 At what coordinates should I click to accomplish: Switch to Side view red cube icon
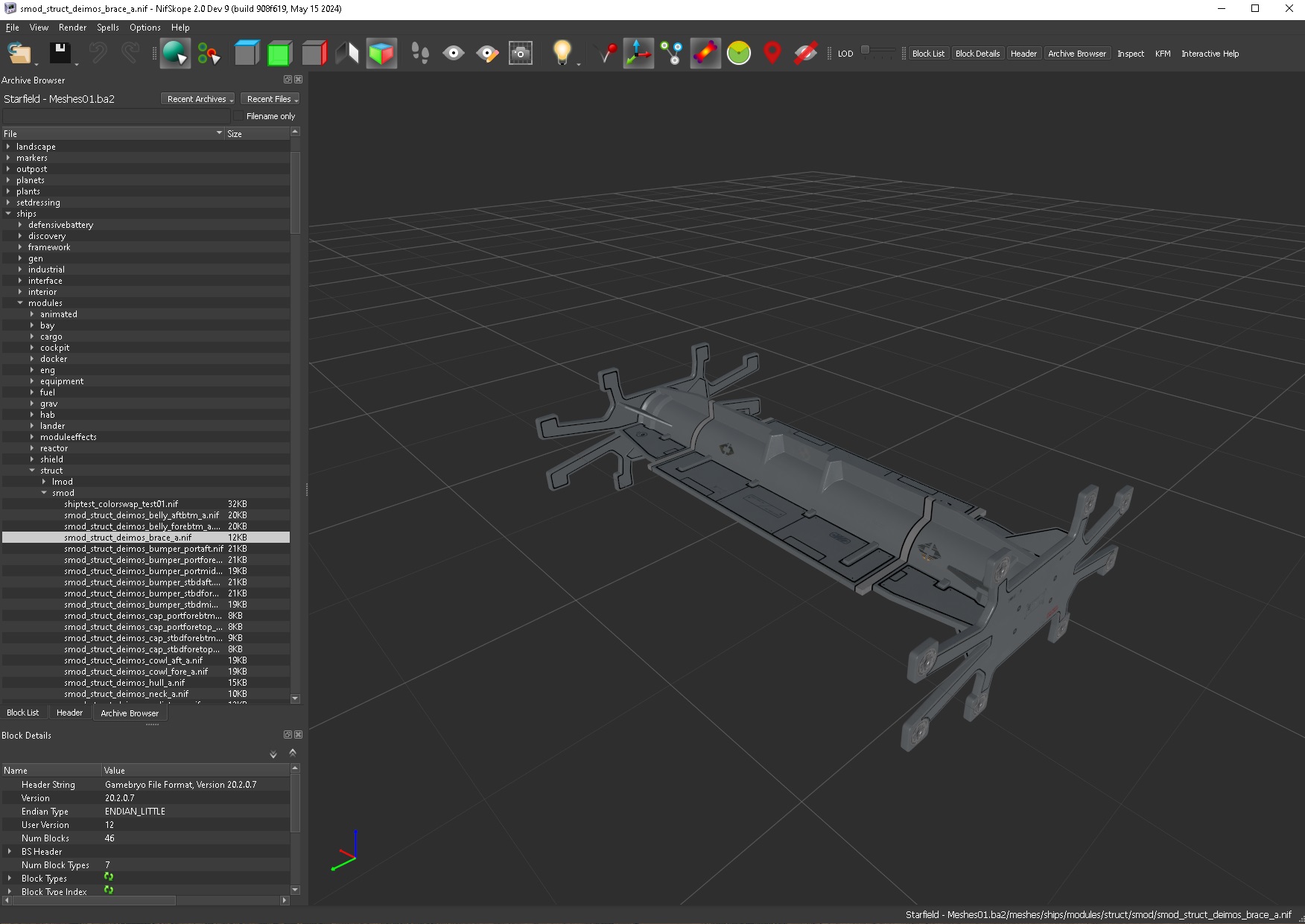tap(314, 54)
